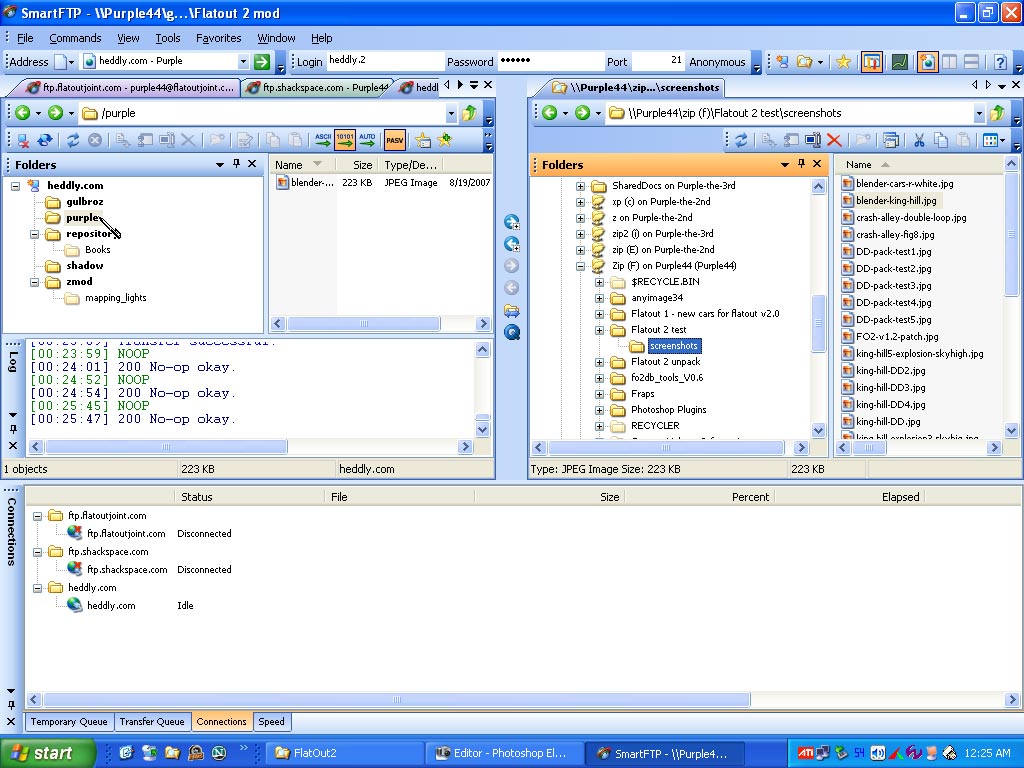Refresh the local screenshots folder

click(x=741, y=140)
